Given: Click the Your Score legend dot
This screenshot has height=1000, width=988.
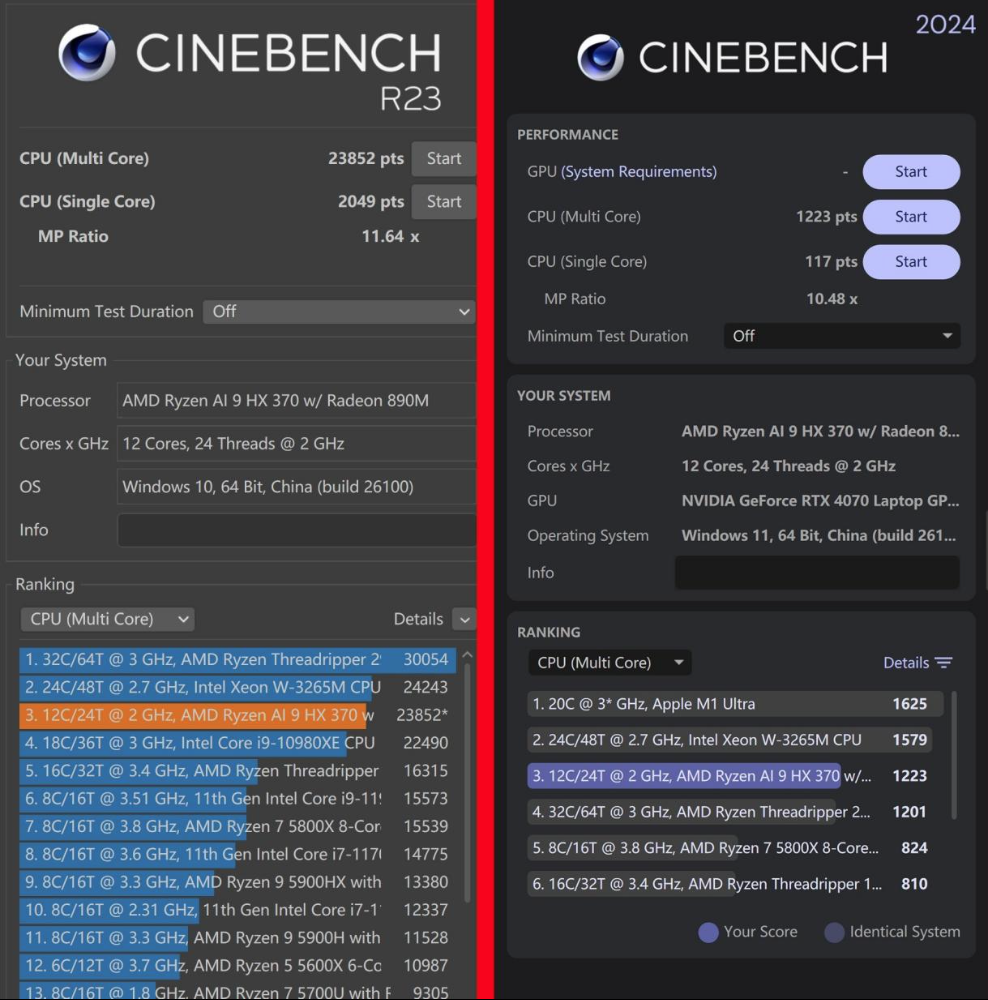Looking at the screenshot, I should 708,932.
